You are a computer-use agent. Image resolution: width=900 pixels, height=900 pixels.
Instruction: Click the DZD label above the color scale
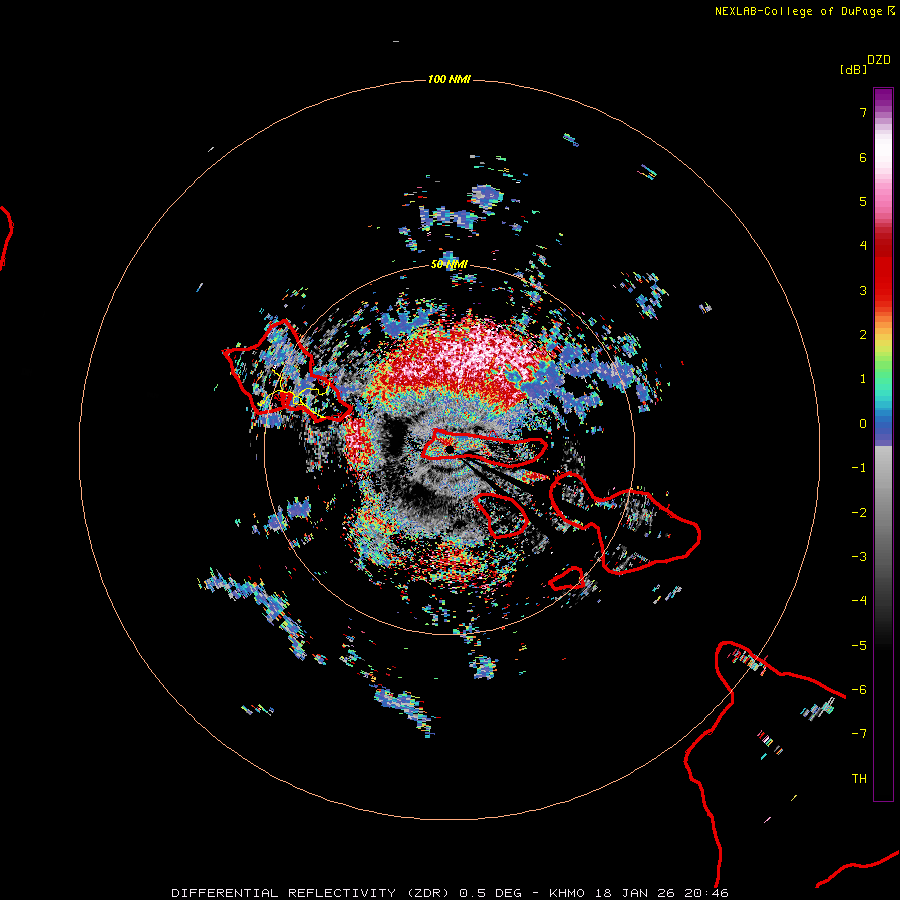point(879,60)
